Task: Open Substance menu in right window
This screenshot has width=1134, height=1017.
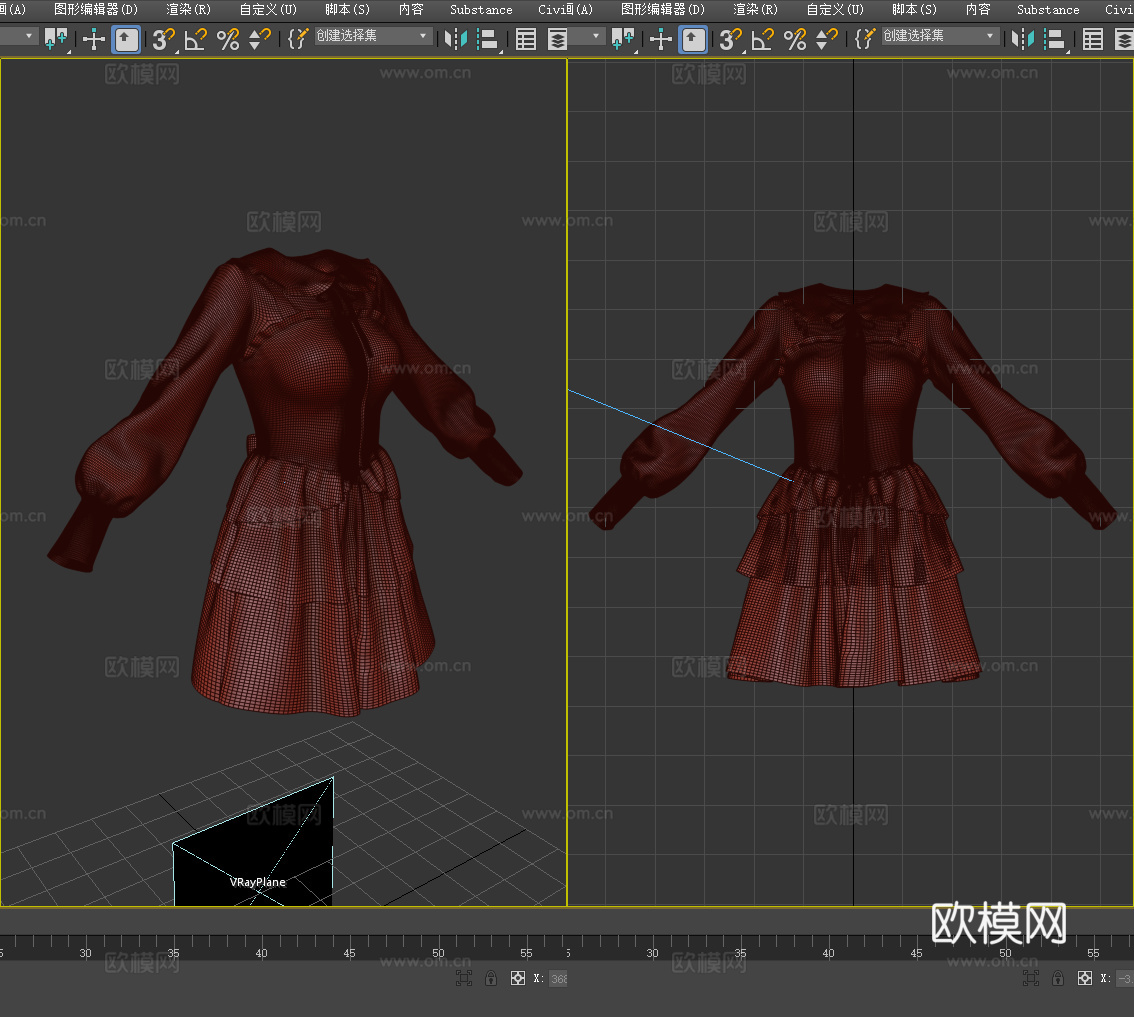Action: (x=1048, y=9)
